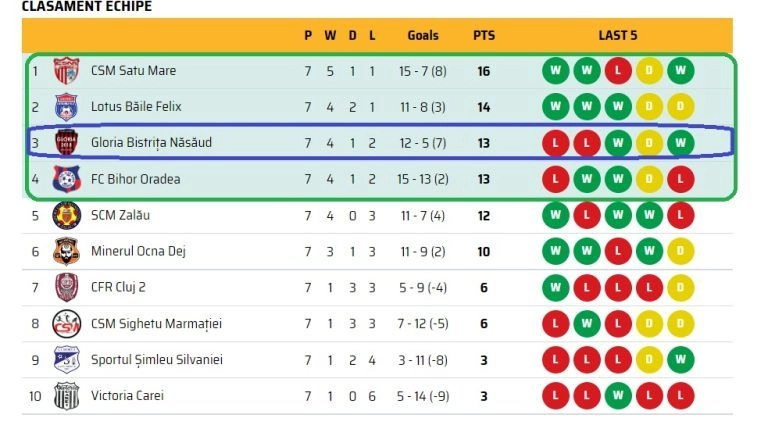Click the CFR Cluj 2 club badge
The image size is (768, 436).
(x=66, y=288)
